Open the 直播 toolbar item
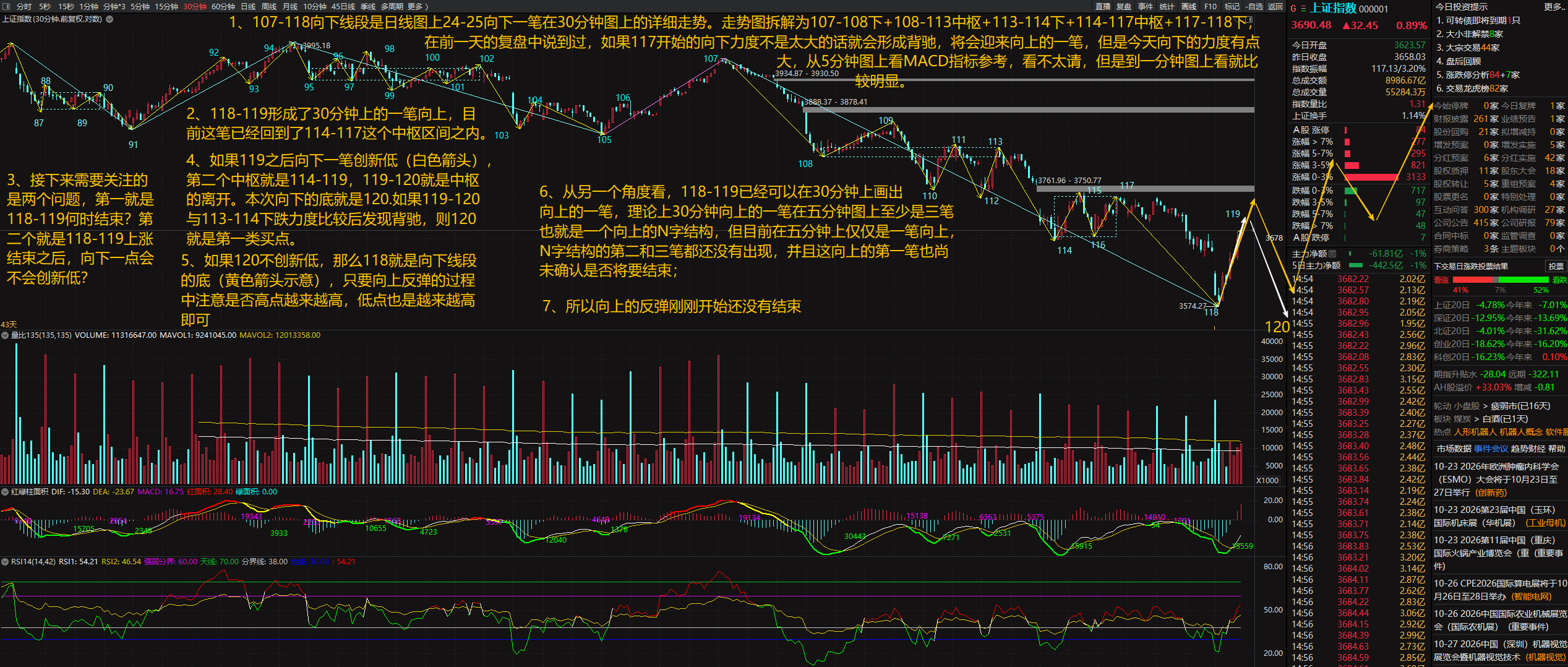Viewport: 1568px width, 667px height. coord(1103,6)
